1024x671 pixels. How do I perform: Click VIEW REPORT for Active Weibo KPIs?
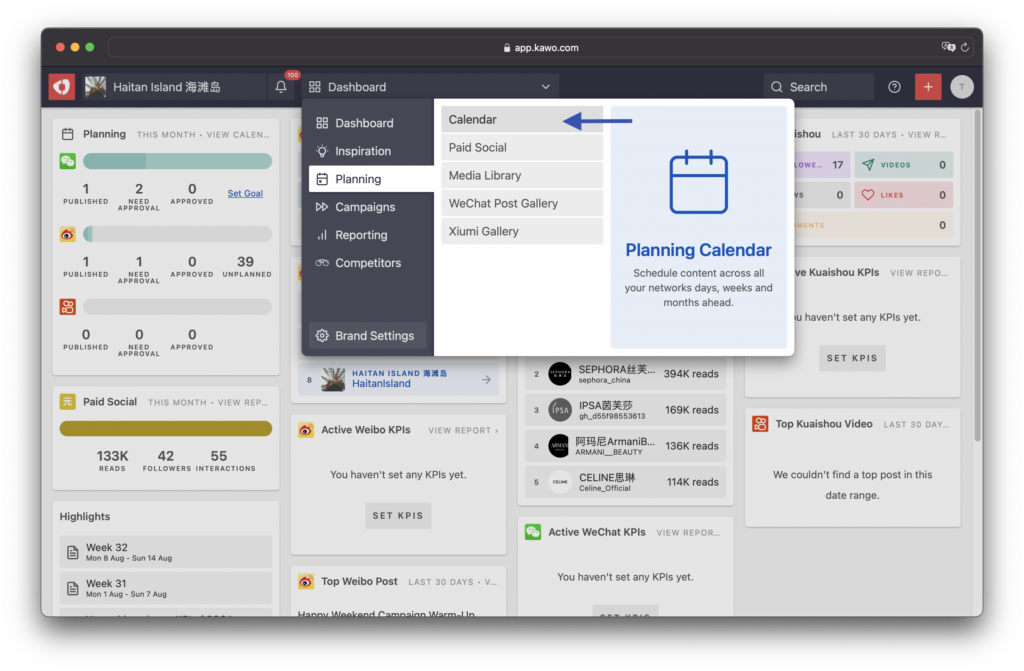point(463,431)
